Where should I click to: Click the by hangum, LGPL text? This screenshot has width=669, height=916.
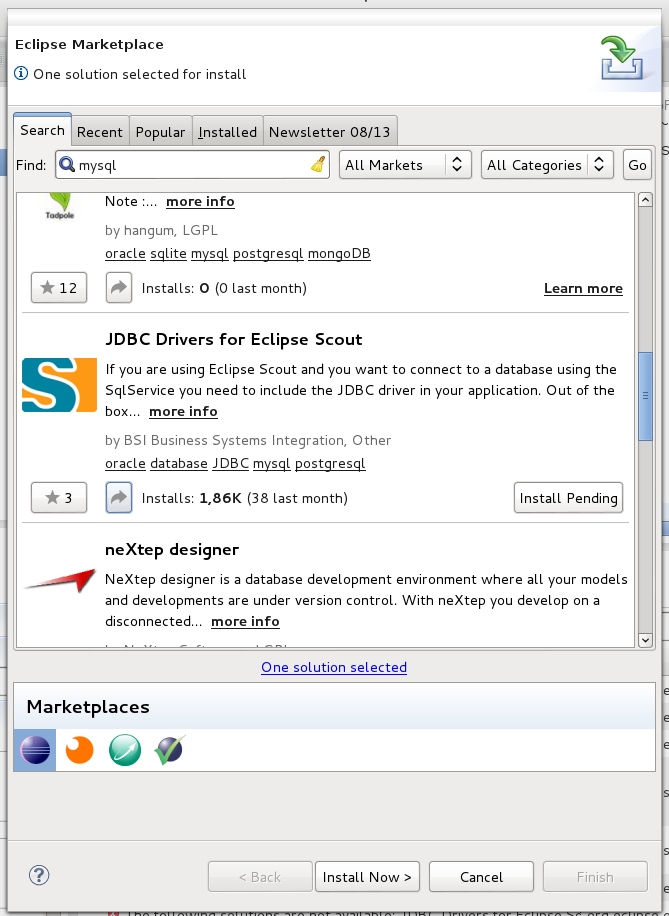pos(161,230)
